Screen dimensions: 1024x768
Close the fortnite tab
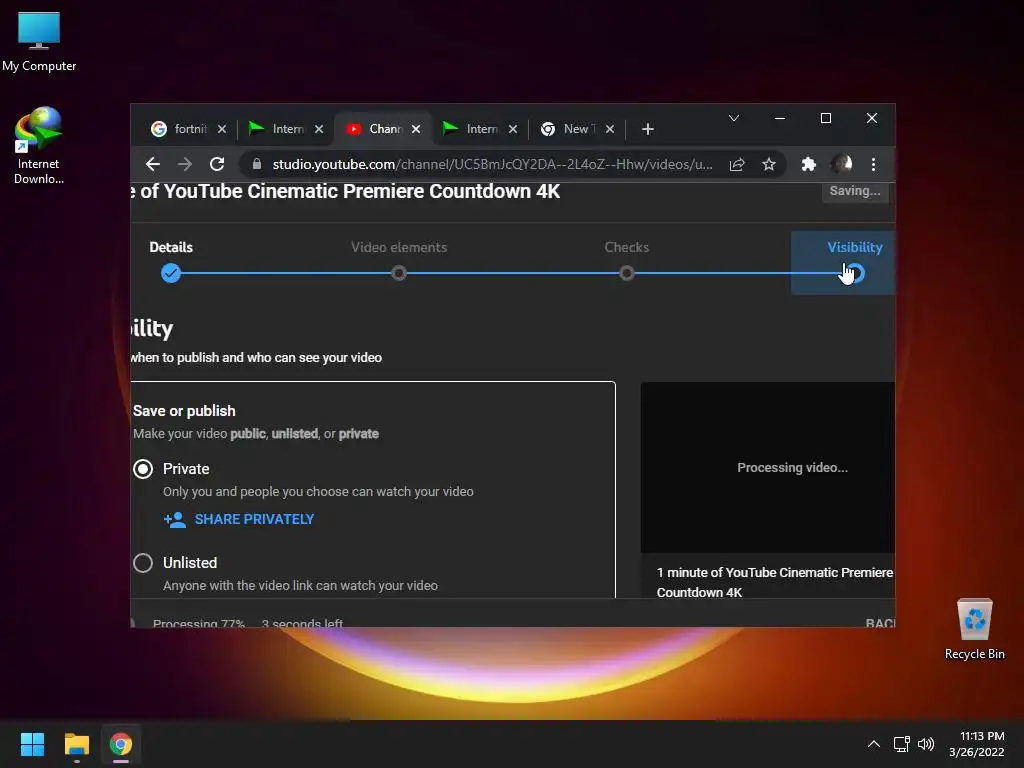click(x=222, y=129)
